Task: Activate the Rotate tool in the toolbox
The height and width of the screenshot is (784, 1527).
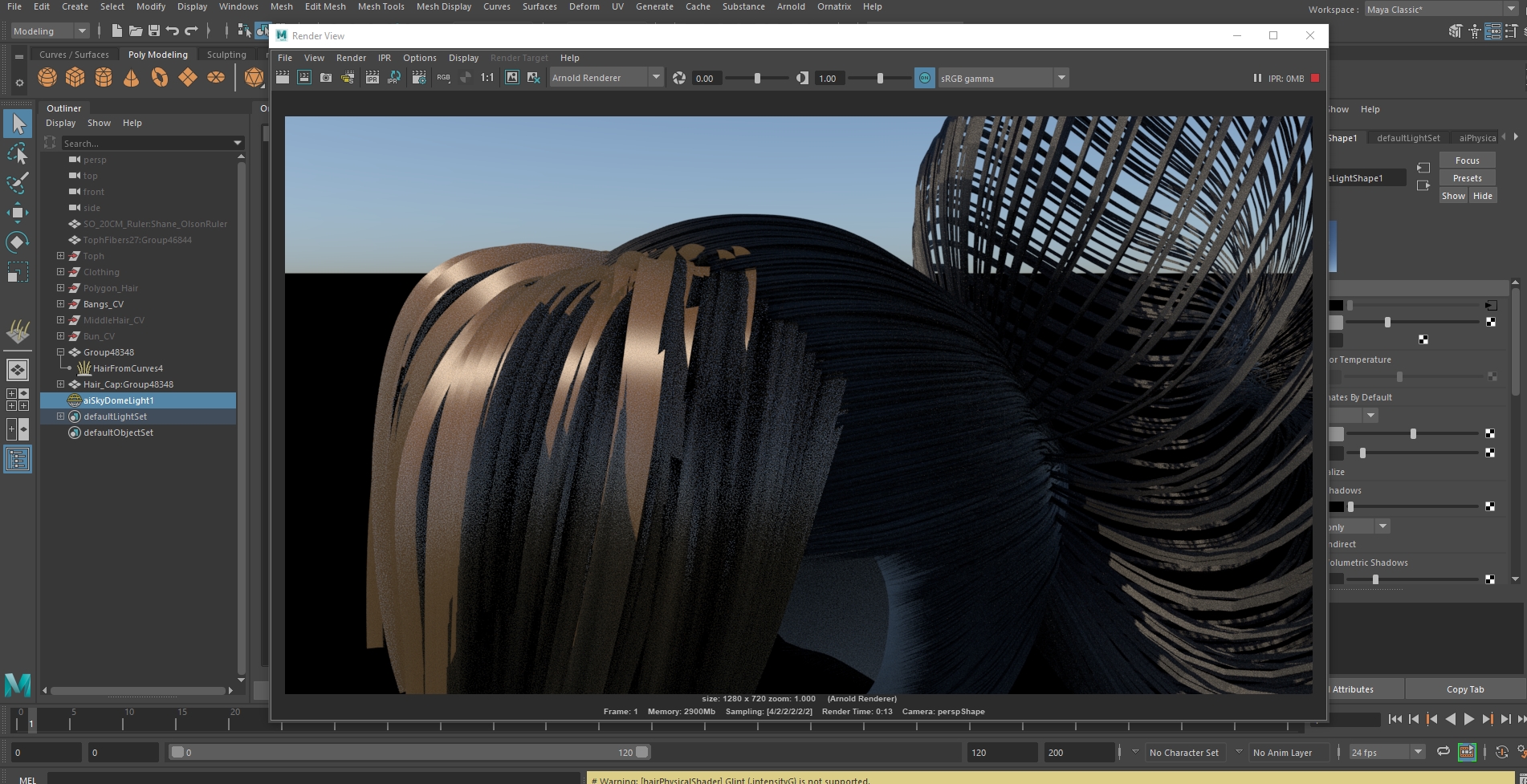Action: [18, 242]
